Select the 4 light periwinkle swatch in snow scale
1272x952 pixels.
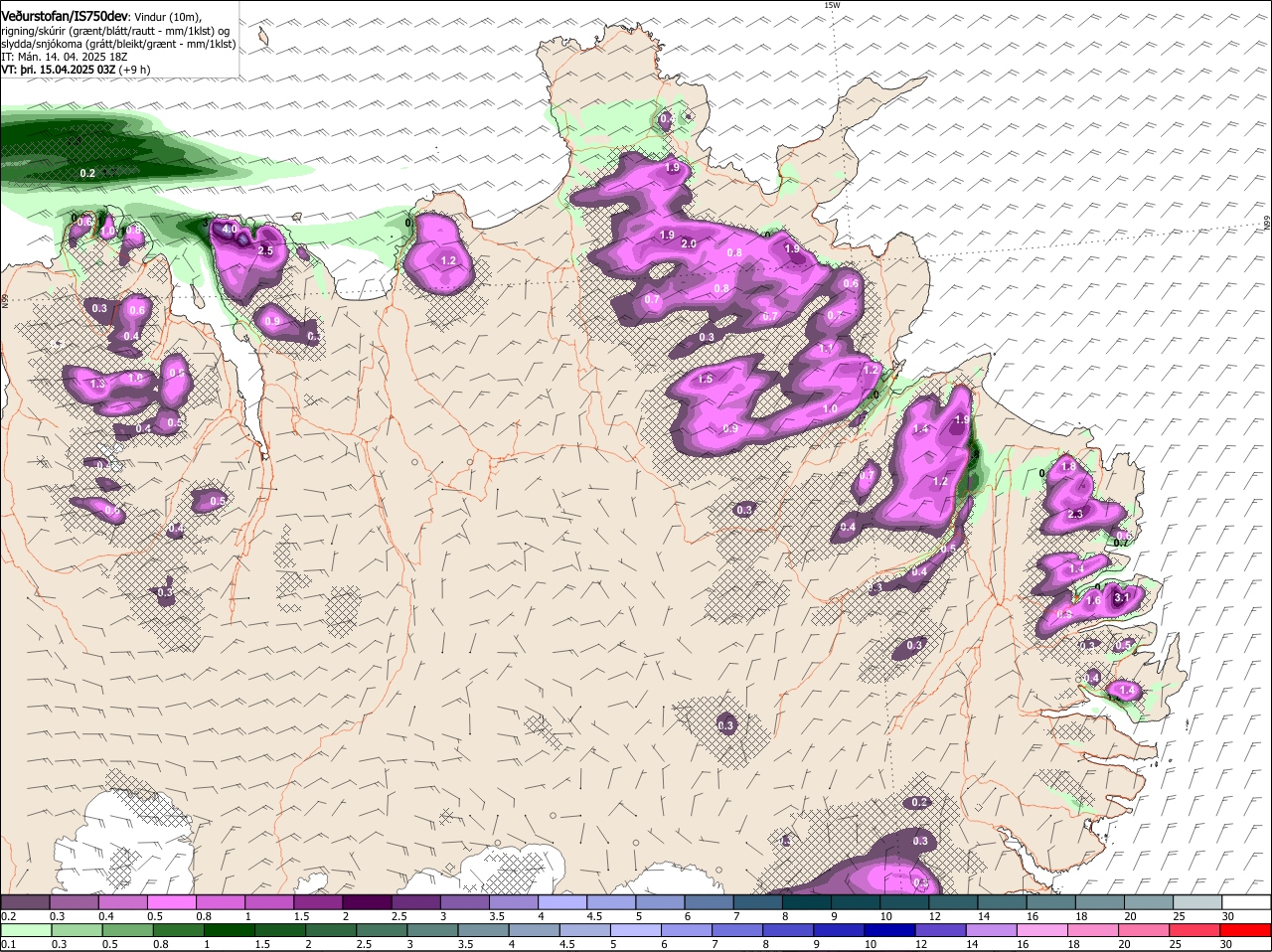(x=562, y=902)
